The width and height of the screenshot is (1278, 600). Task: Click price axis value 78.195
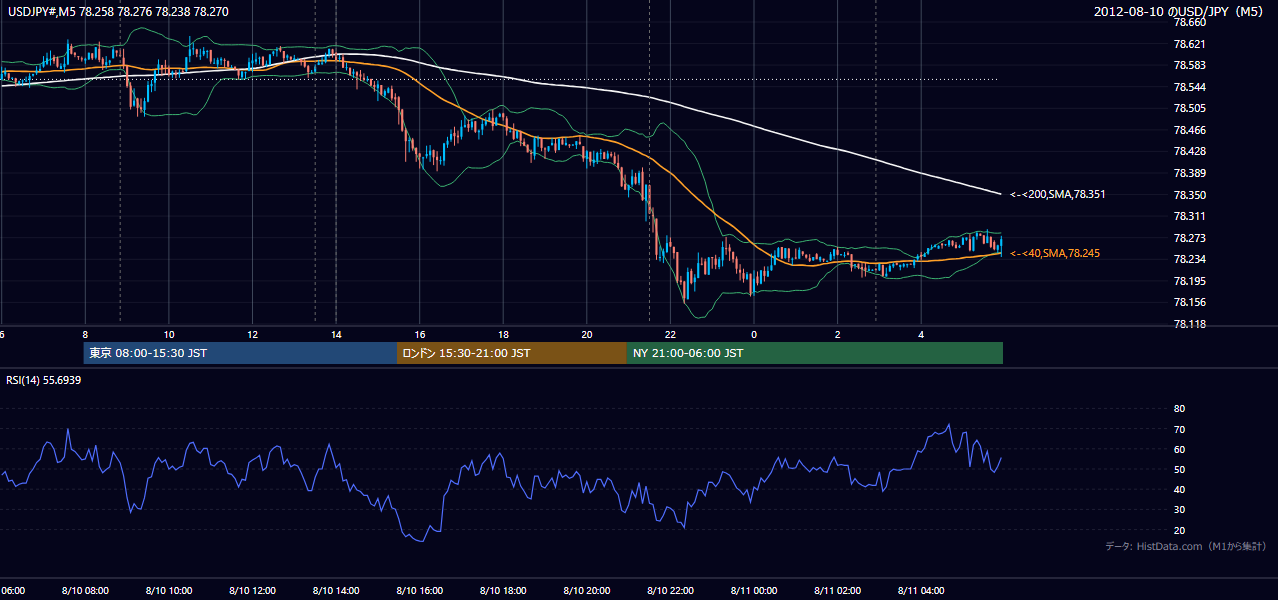[x=1189, y=281]
